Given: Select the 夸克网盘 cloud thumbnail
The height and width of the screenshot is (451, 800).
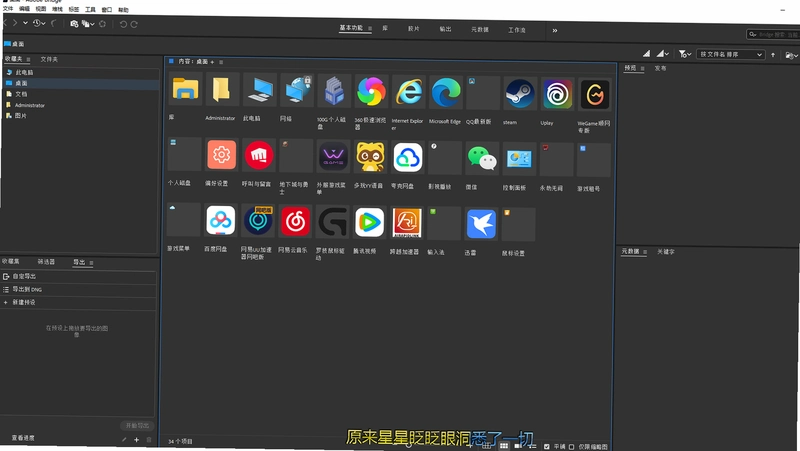Looking at the screenshot, I should (407, 157).
